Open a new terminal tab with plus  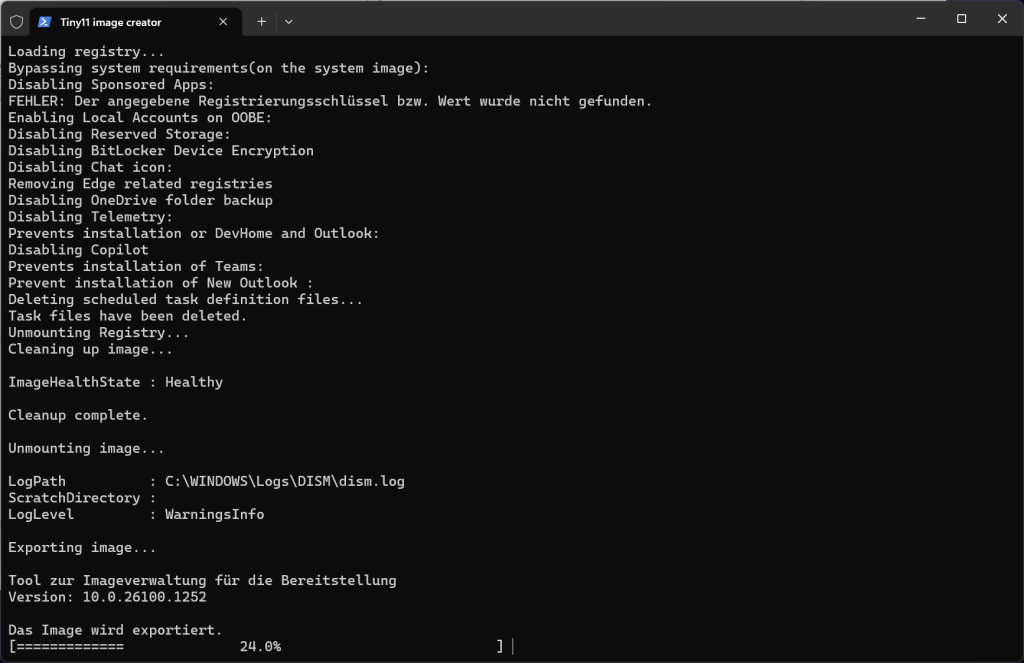click(x=262, y=21)
